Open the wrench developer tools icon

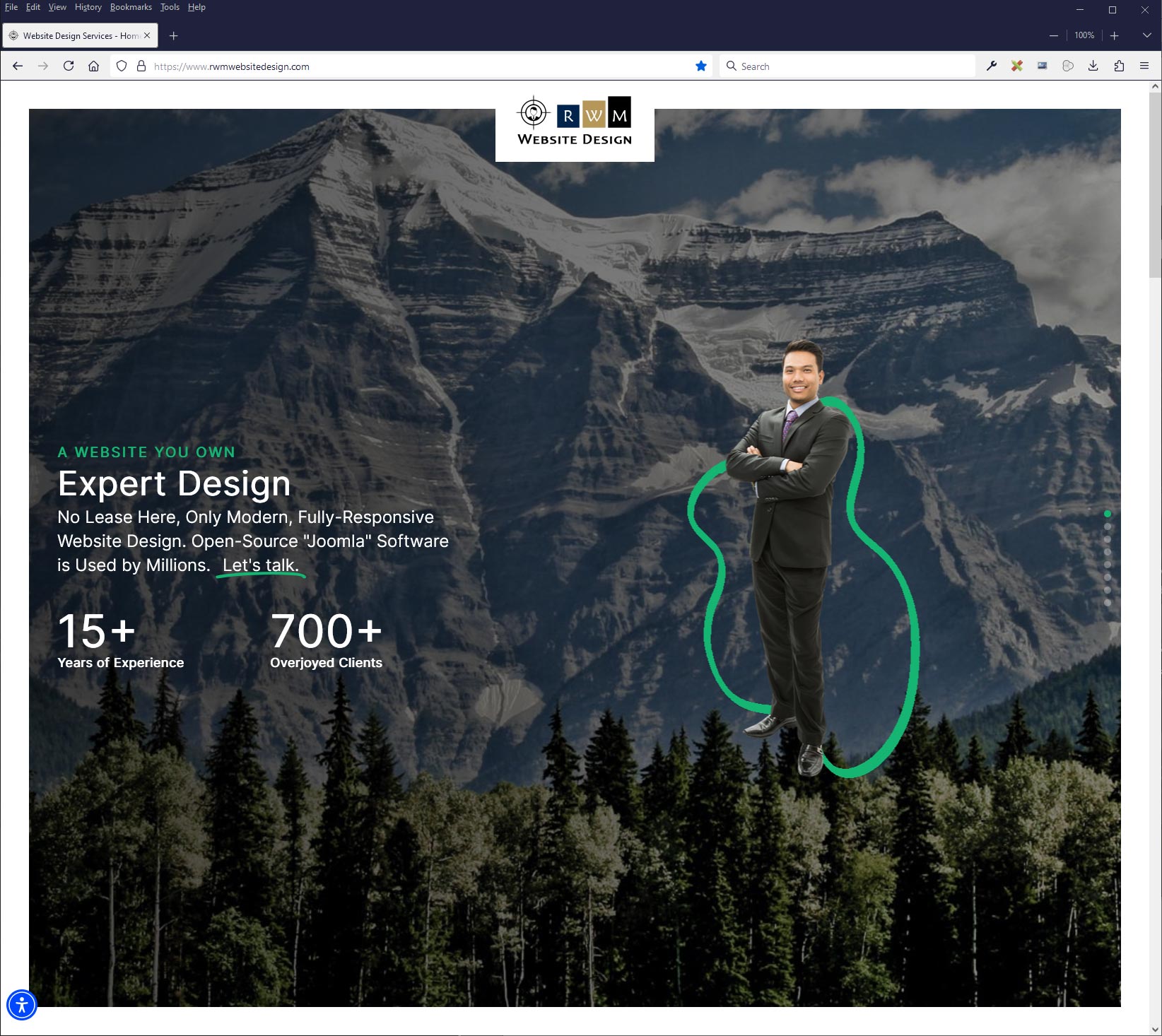[992, 66]
